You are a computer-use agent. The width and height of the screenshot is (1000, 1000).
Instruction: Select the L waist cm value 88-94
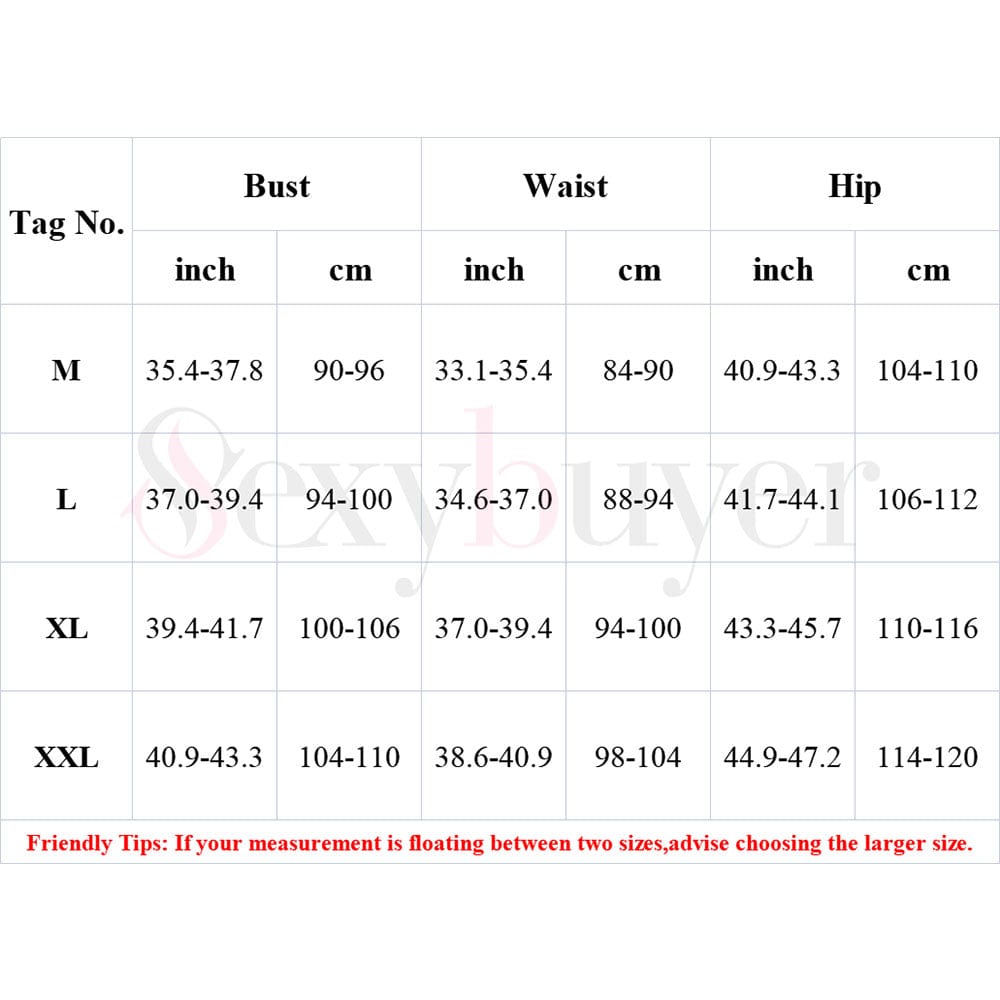(638, 499)
